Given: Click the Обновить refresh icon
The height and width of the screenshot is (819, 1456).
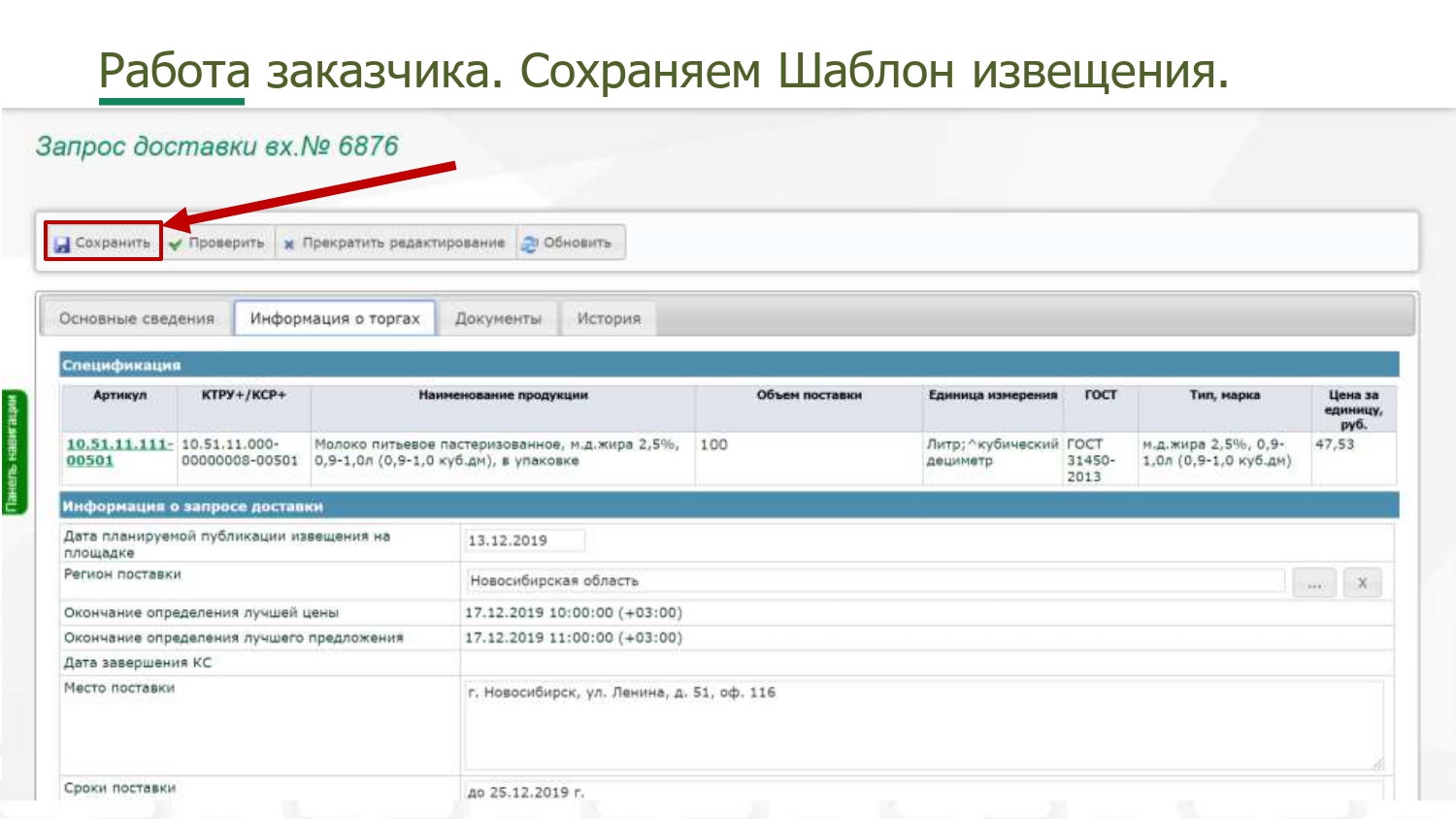Looking at the screenshot, I should (x=529, y=244).
